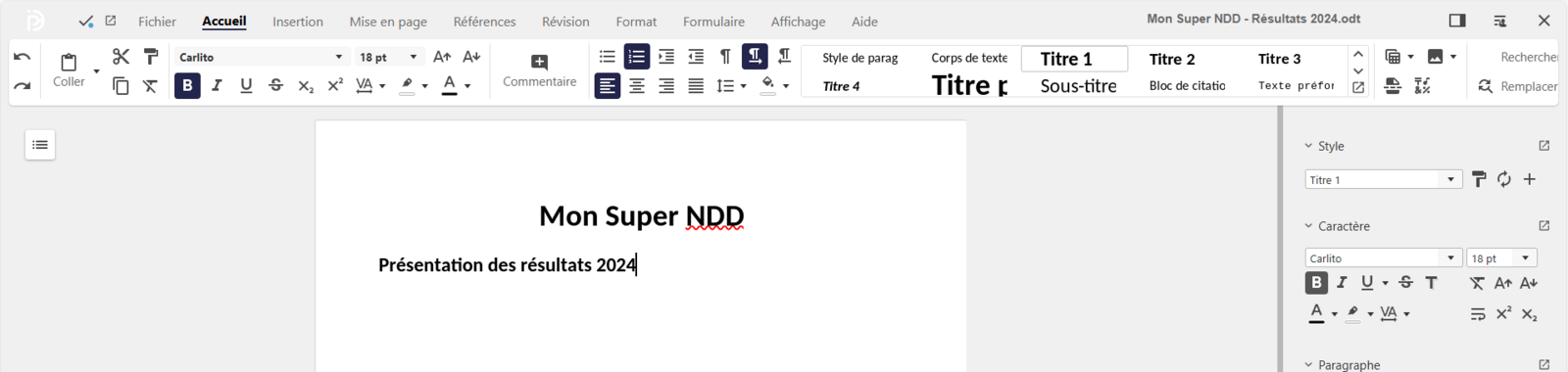Decrease font size in the ribbon
1568x372 pixels.
[x=471, y=57]
